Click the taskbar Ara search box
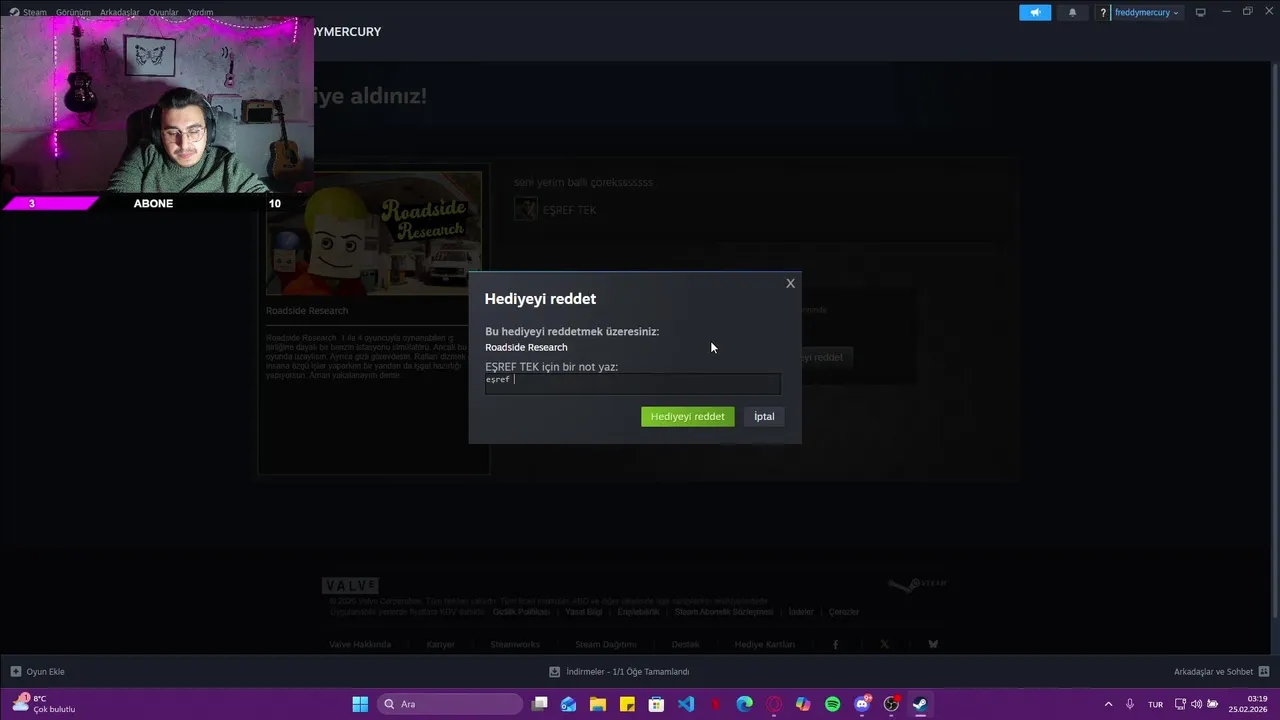The height and width of the screenshot is (720, 1280). tap(449, 704)
